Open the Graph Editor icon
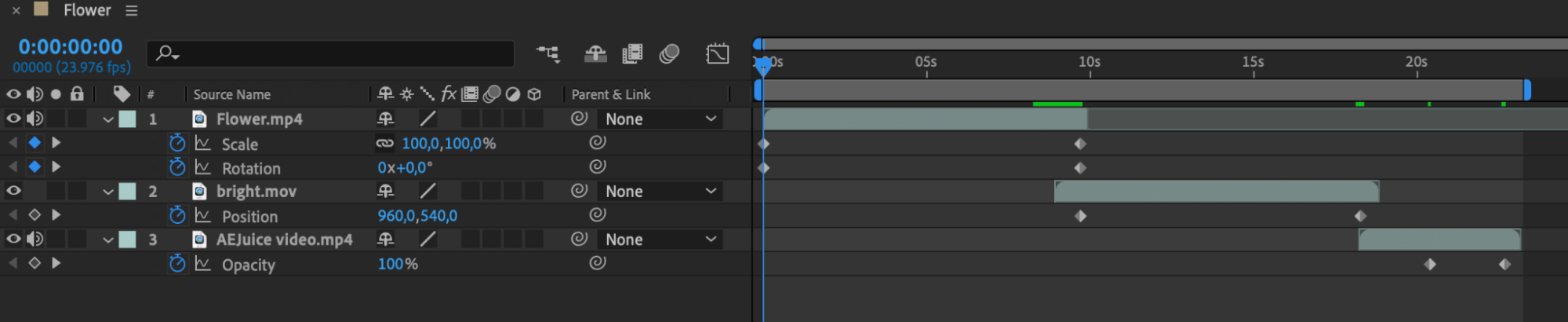The width and height of the screenshot is (1568, 322). (x=718, y=53)
